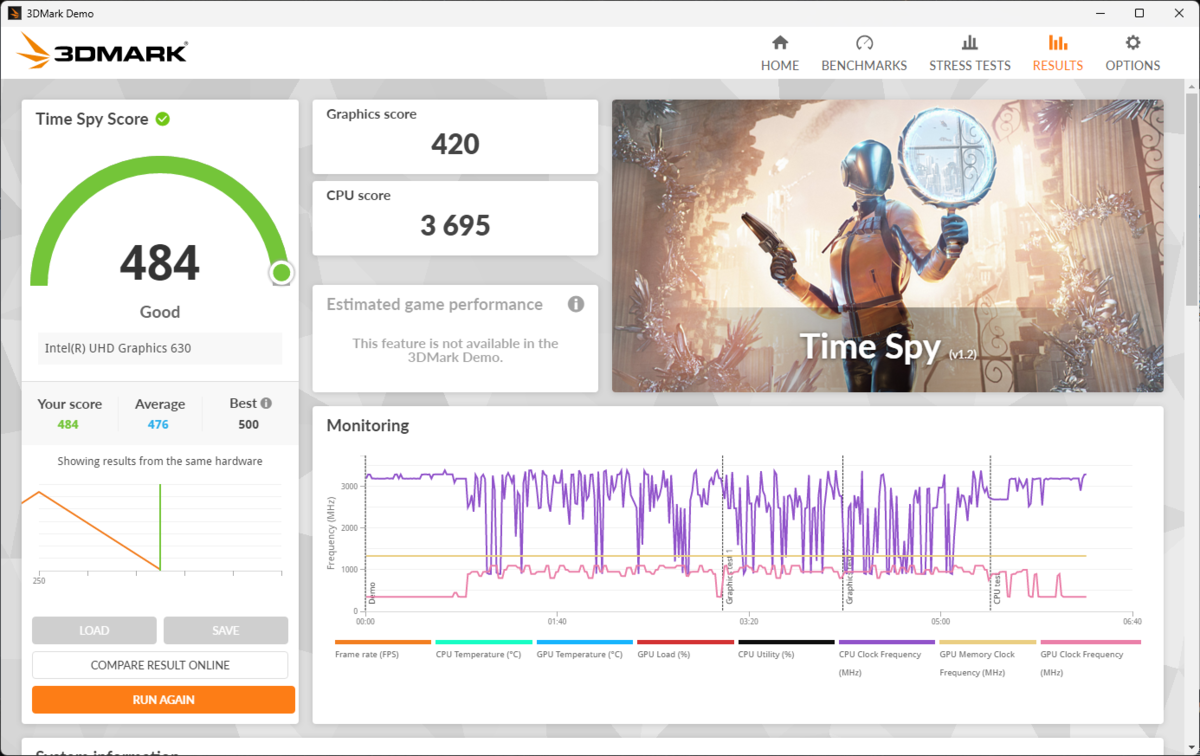Click 'Showing results from the same hardware' text

click(160, 461)
